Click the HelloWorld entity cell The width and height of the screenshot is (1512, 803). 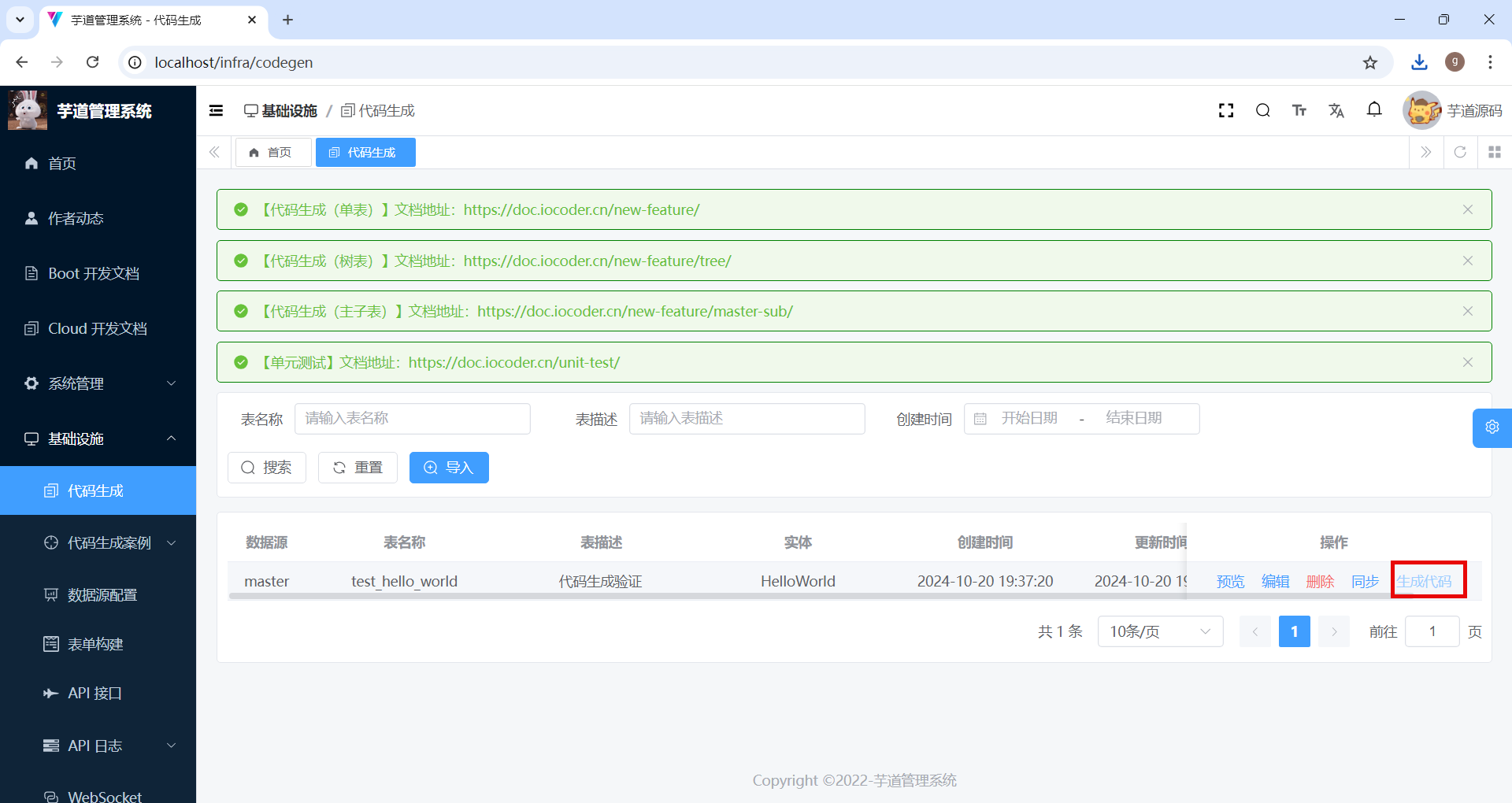798,581
